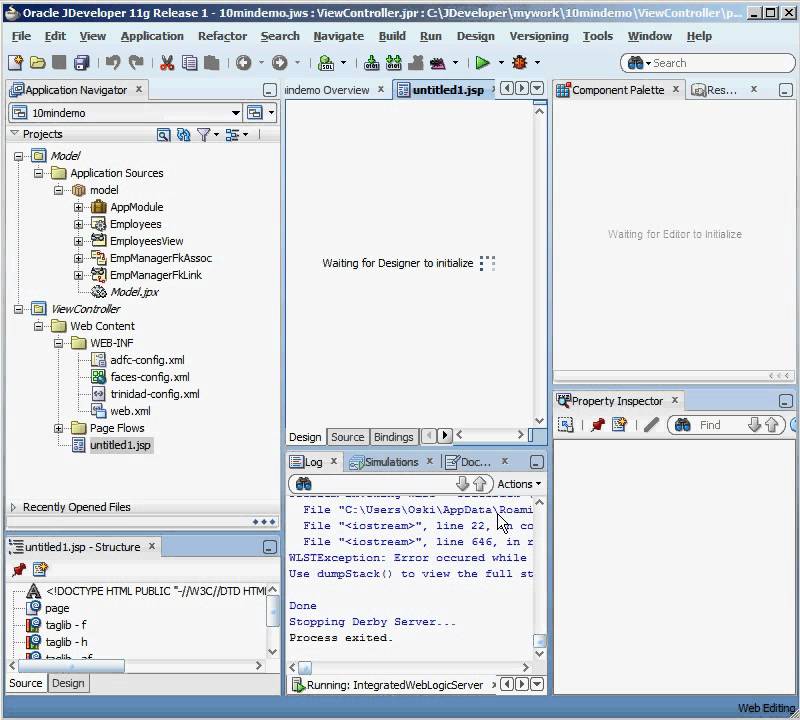Click the green Run icon
Screen dimensions: 800x720
482,63
